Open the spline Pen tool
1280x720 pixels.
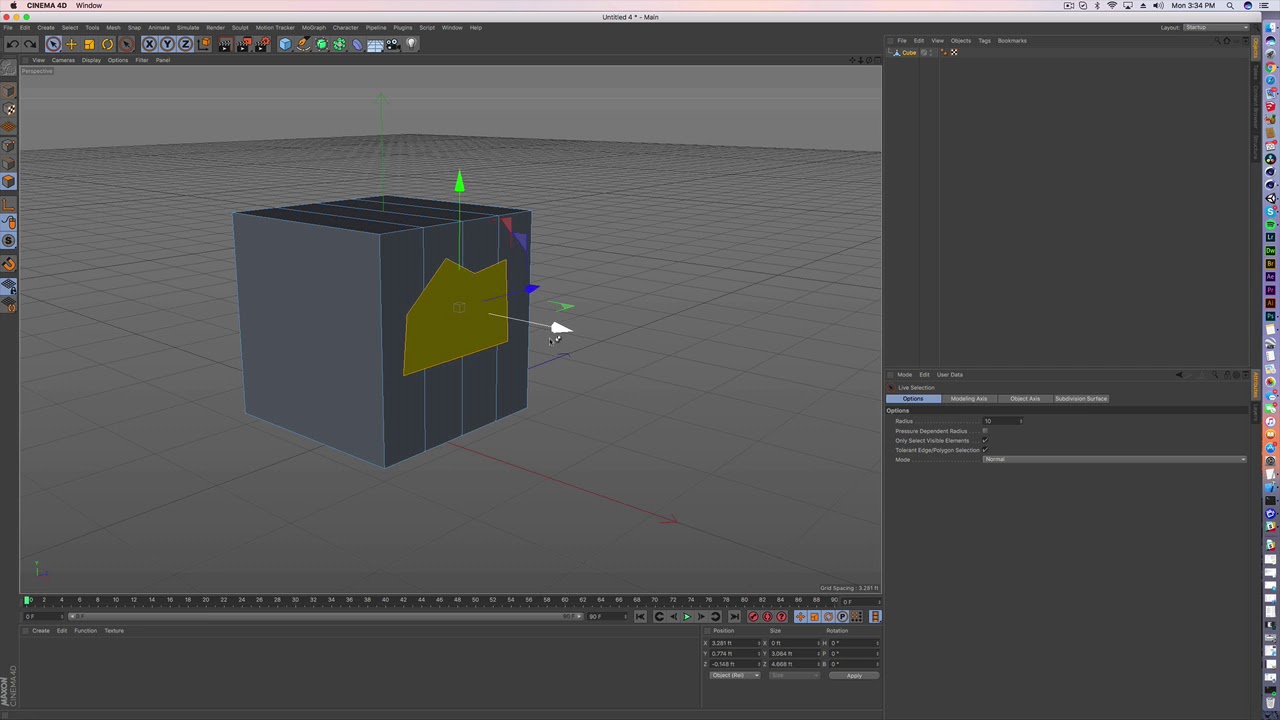click(303, 44)
